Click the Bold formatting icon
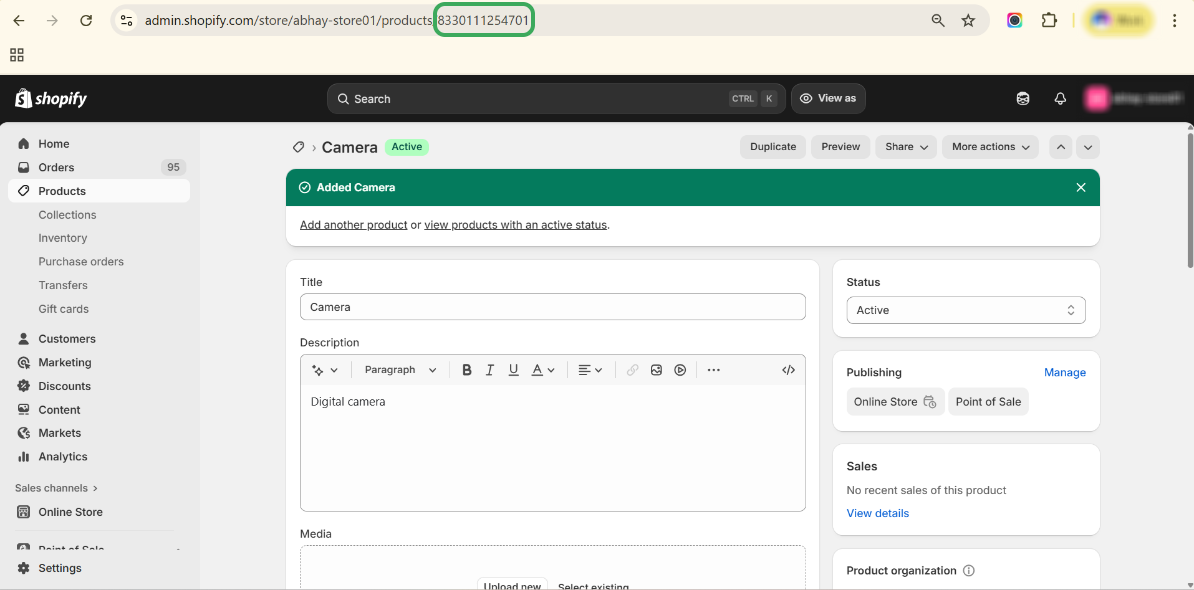1194x590 pixels. (x=466, y=370)
